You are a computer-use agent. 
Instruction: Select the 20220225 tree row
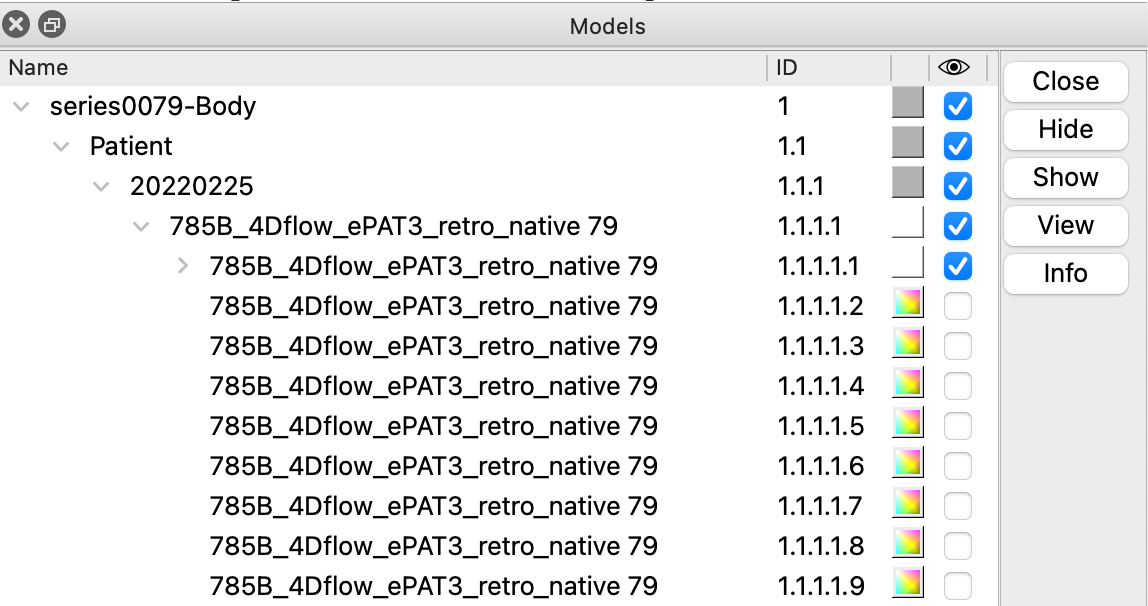pos(191,186)
